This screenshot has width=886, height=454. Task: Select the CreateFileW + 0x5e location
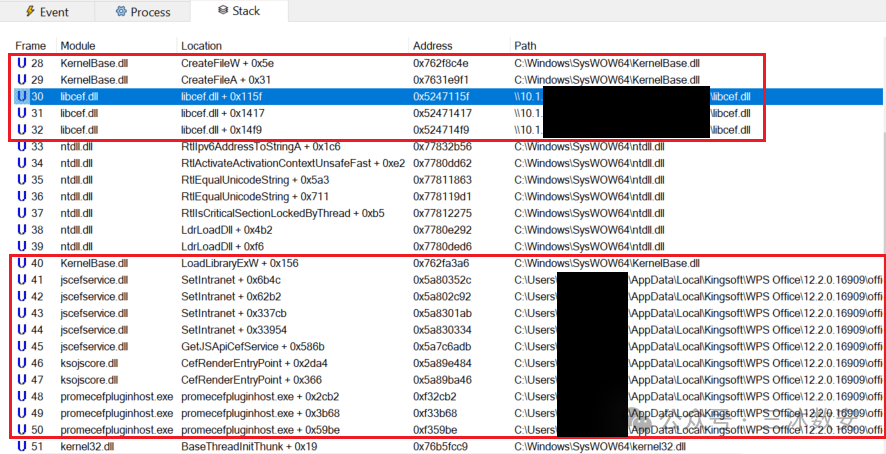pos(227,63)
